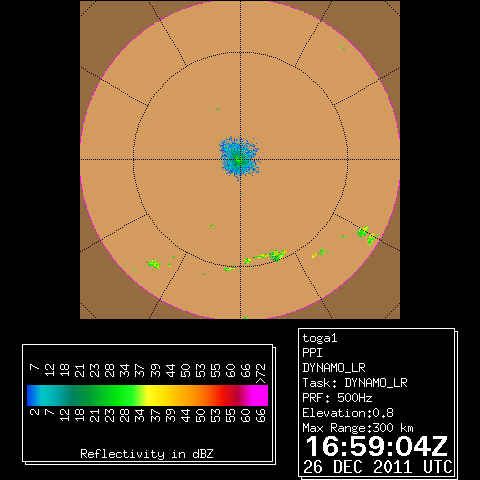This screenshot has width=480, height=480.
Task: Click the 'toga1' radar name text
Action: (x=320, y=338)
